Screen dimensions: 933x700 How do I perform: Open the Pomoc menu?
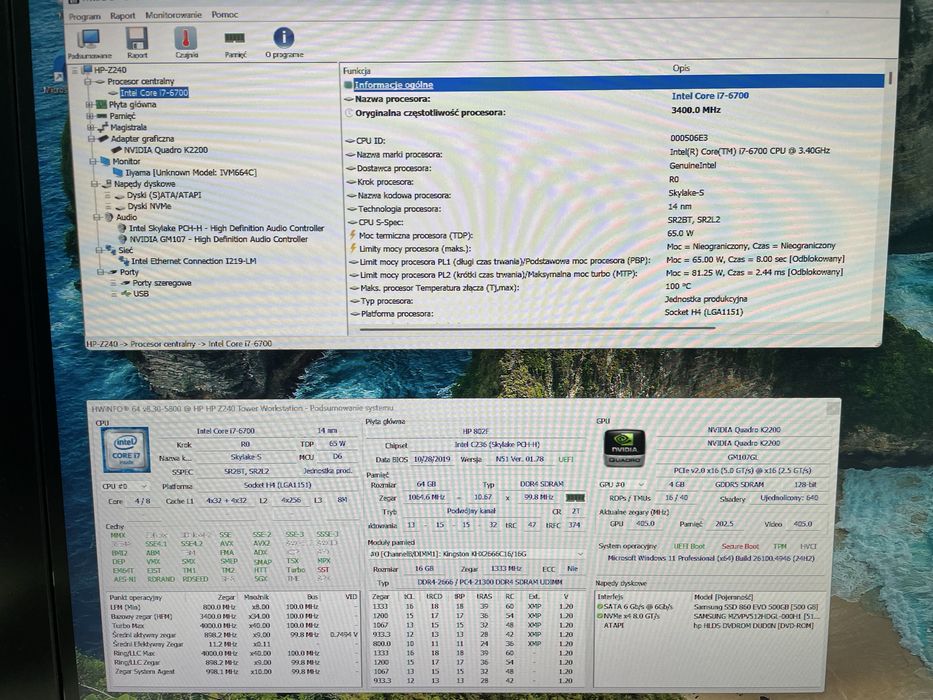coord(224,14)
